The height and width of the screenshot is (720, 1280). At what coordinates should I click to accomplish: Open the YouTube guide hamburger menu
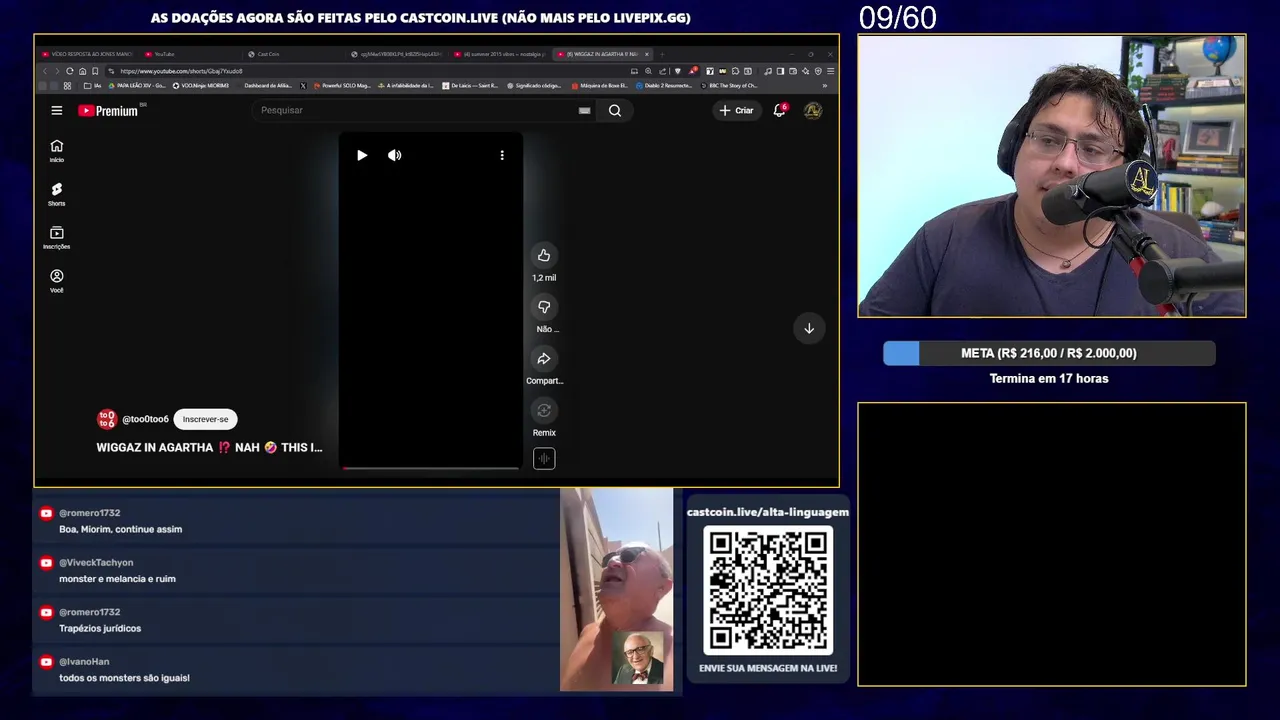pyautogui.click(x=57, y=110)
